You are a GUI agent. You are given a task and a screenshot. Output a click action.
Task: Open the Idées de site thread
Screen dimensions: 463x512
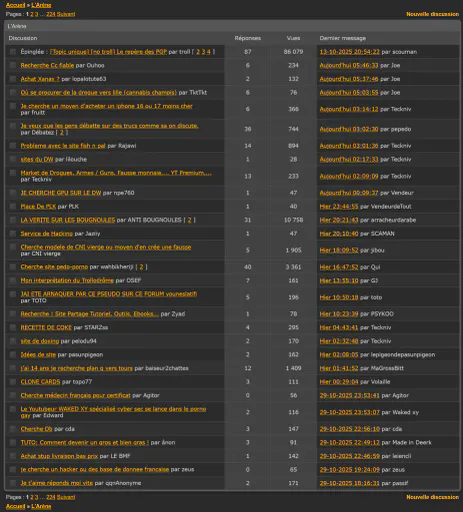click(x=38, y=354)
